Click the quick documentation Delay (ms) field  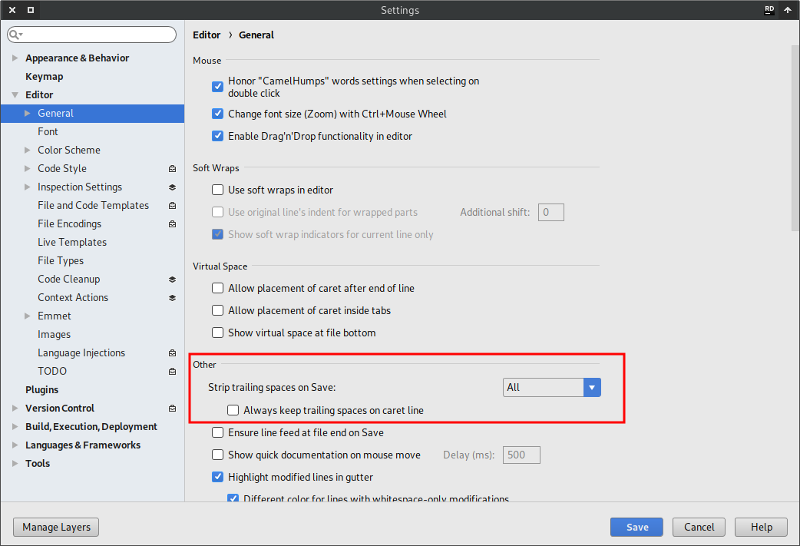(520, 455)
